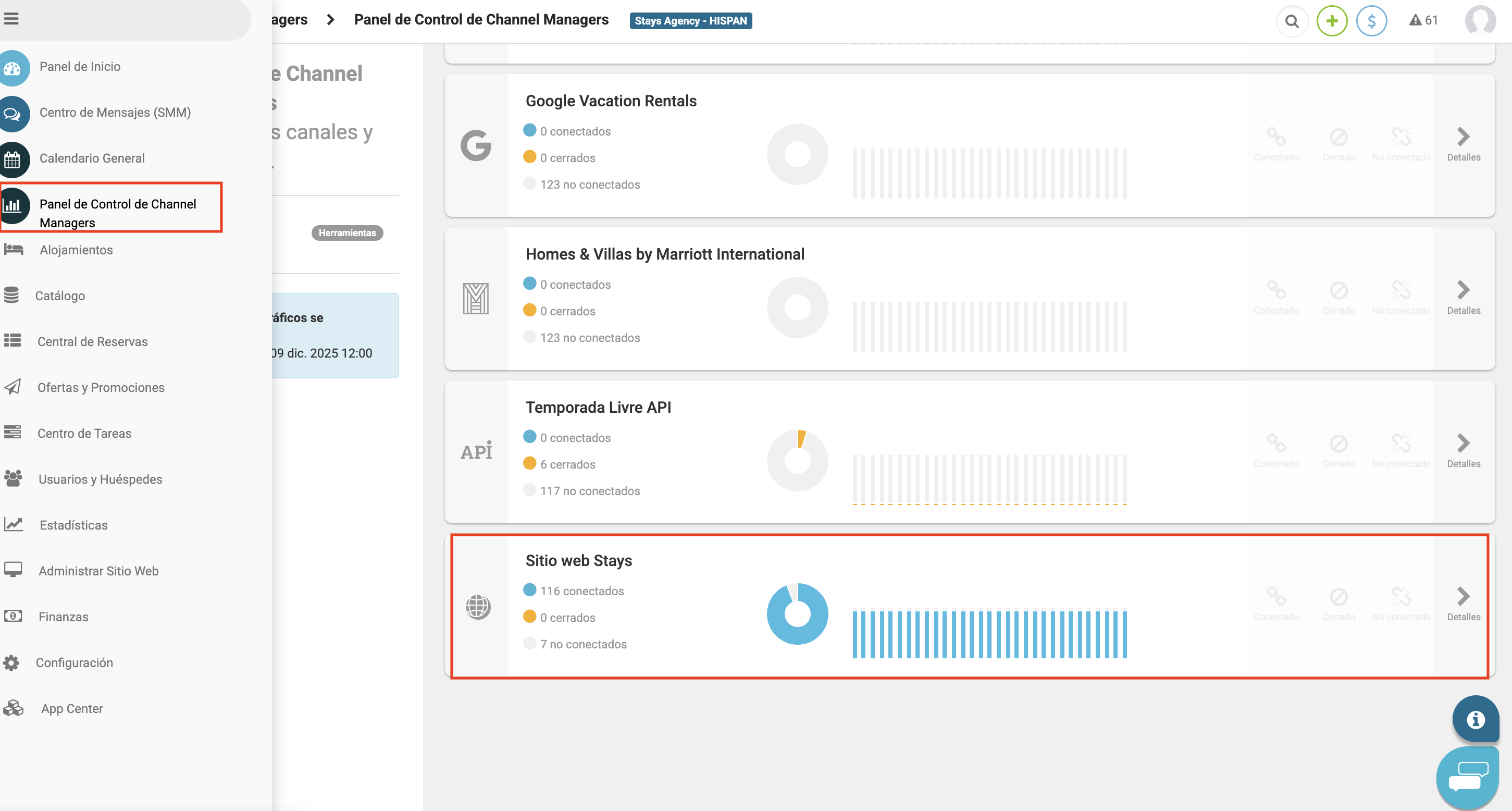Open search with magnifier icon

point(1292,21)
